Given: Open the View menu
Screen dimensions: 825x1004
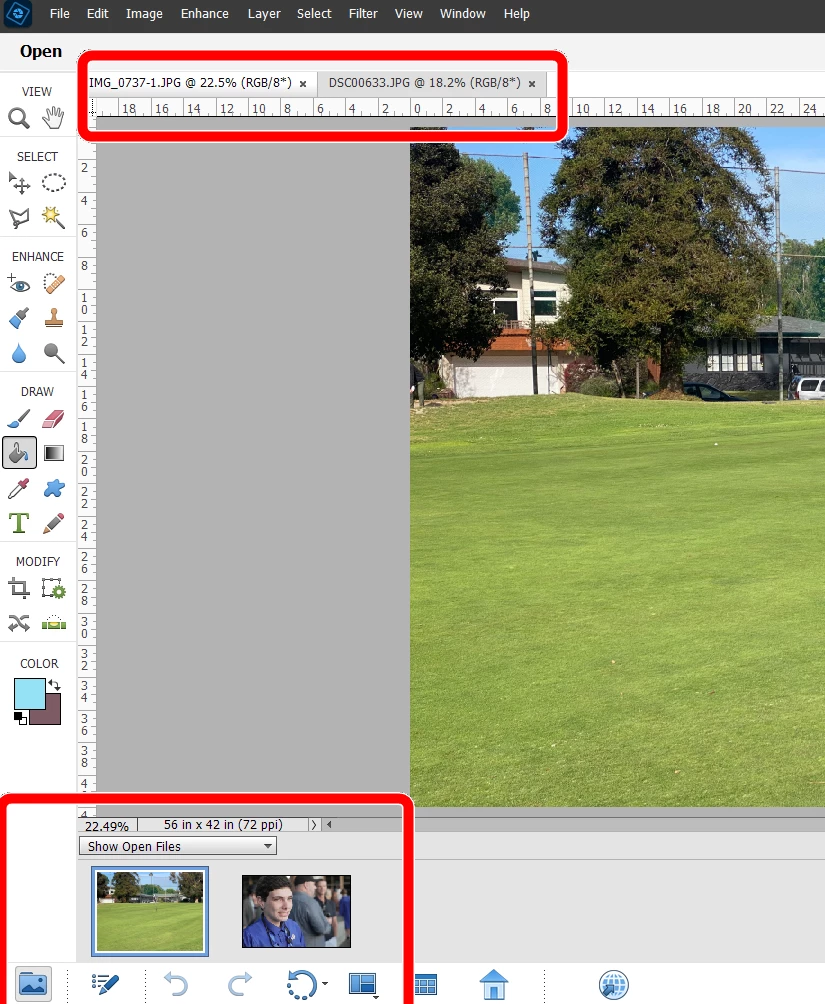Looking at the screenshot, I should point(409,13).
